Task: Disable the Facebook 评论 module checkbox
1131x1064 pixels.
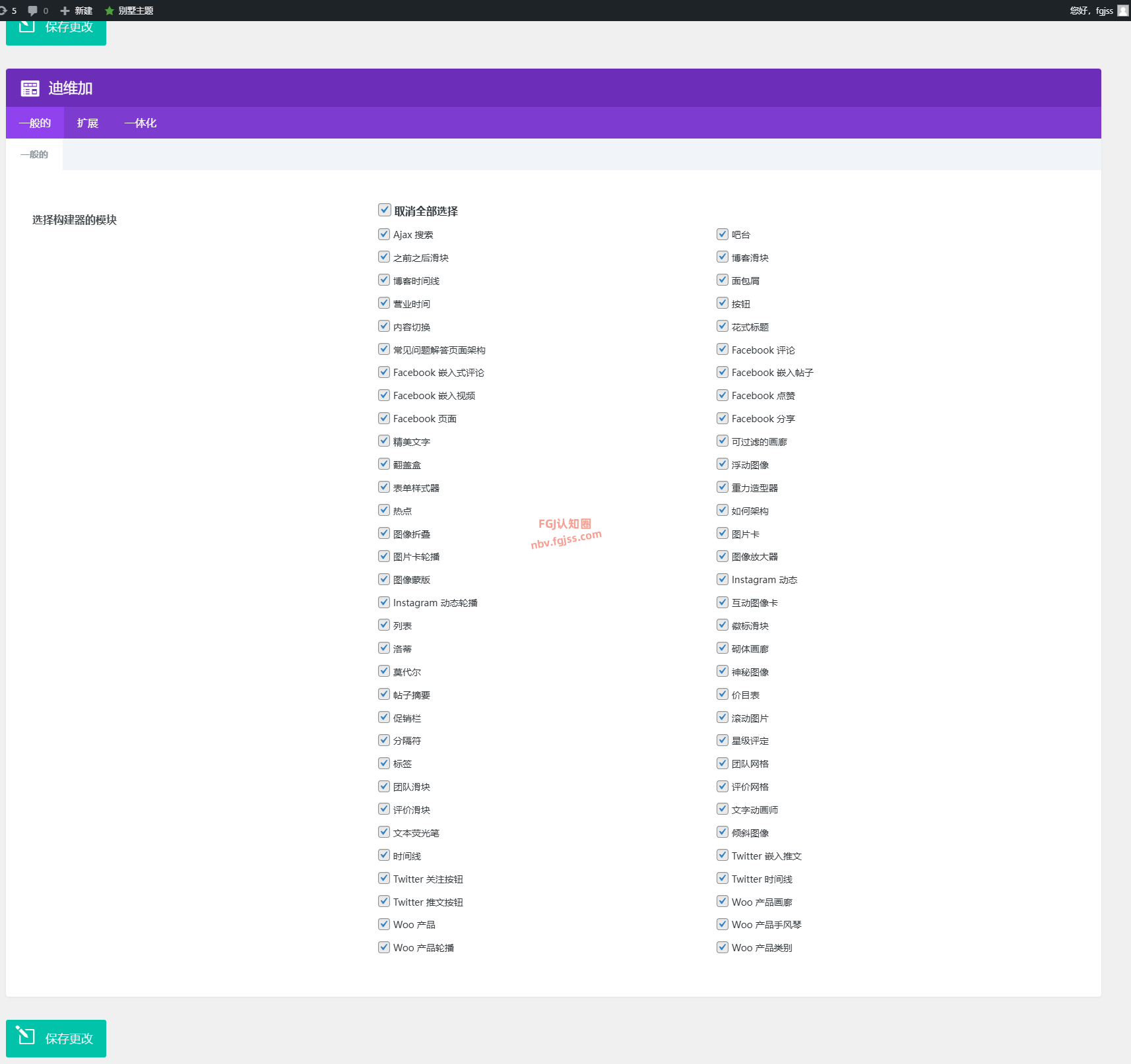Action: coord(723,350)
